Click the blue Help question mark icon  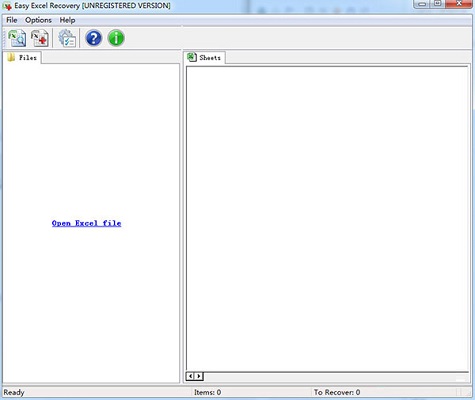94,38
